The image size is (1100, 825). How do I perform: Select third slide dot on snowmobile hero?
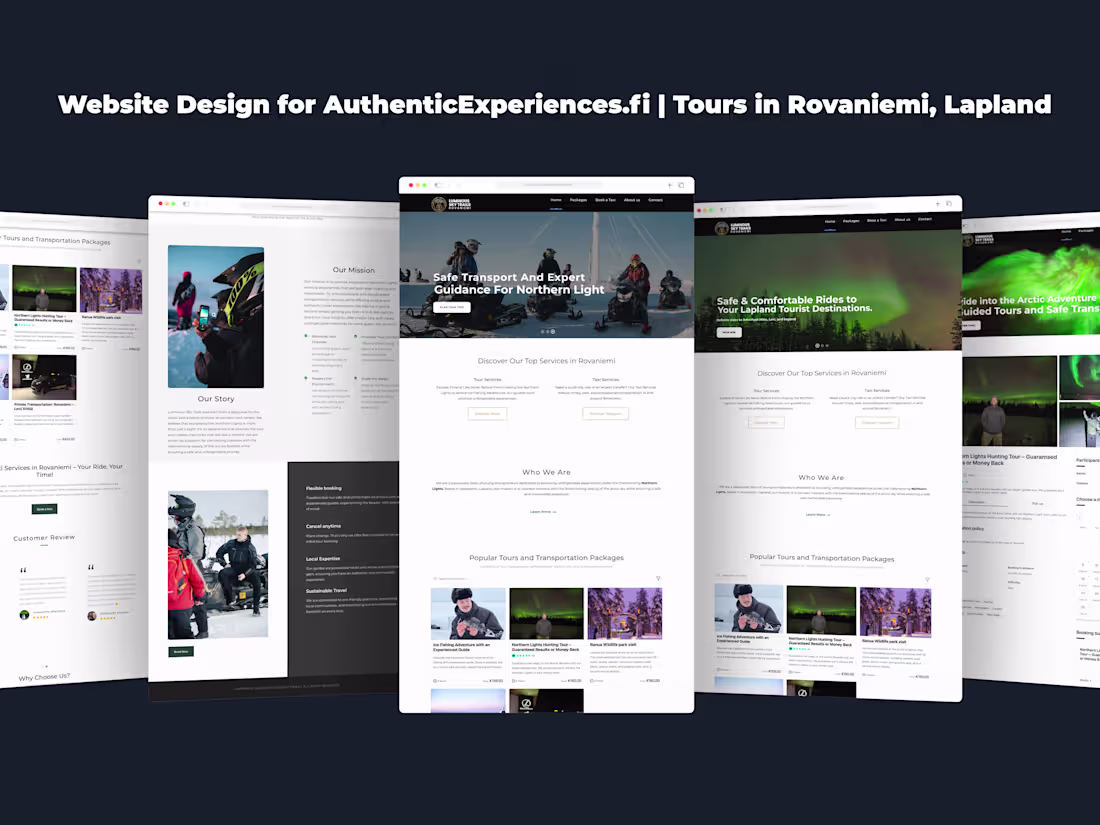tap(553, 331)
